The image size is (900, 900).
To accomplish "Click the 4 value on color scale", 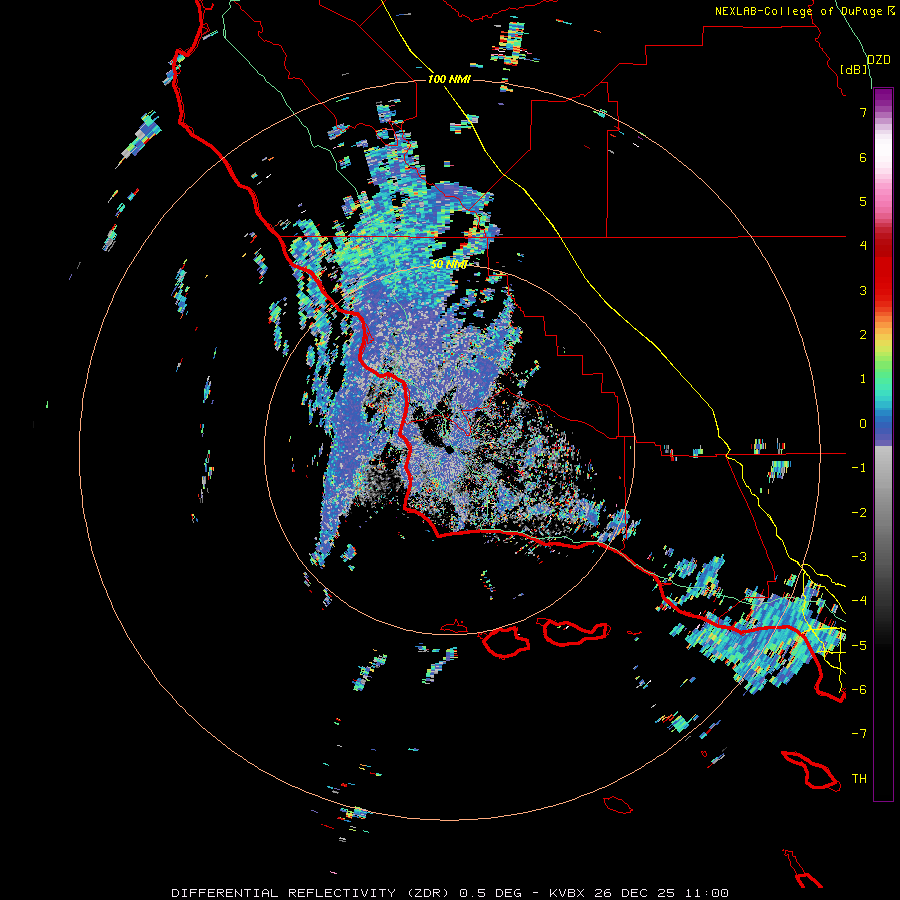I will [x=863, y=246].
